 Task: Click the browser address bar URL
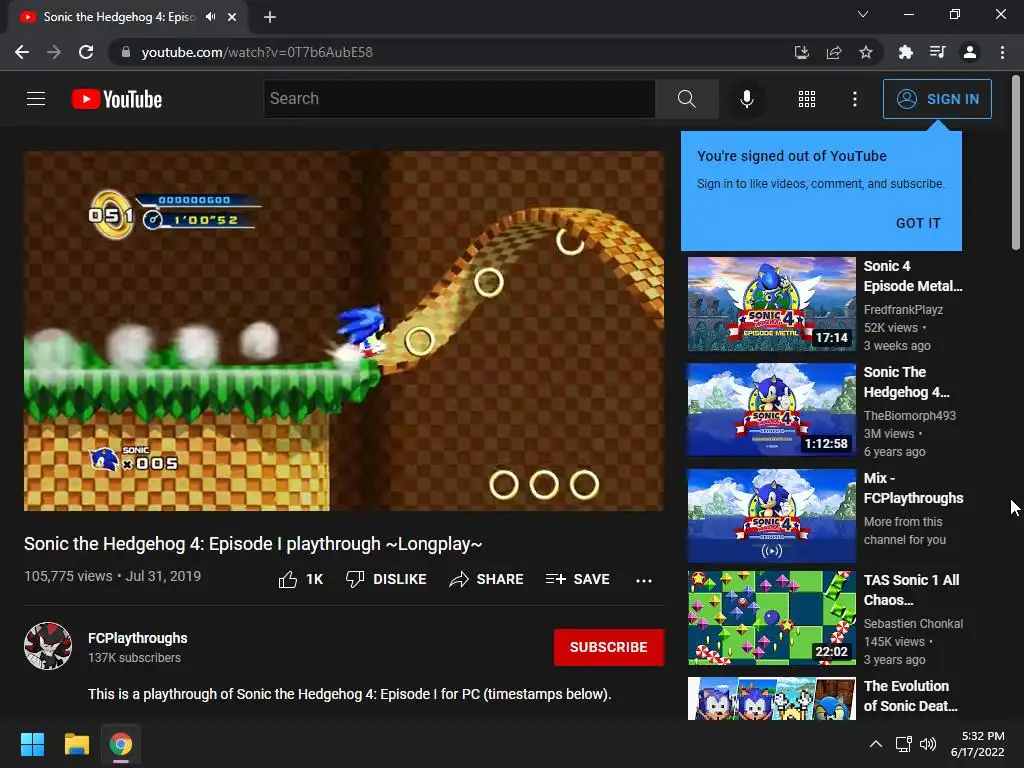pos(257,52)
